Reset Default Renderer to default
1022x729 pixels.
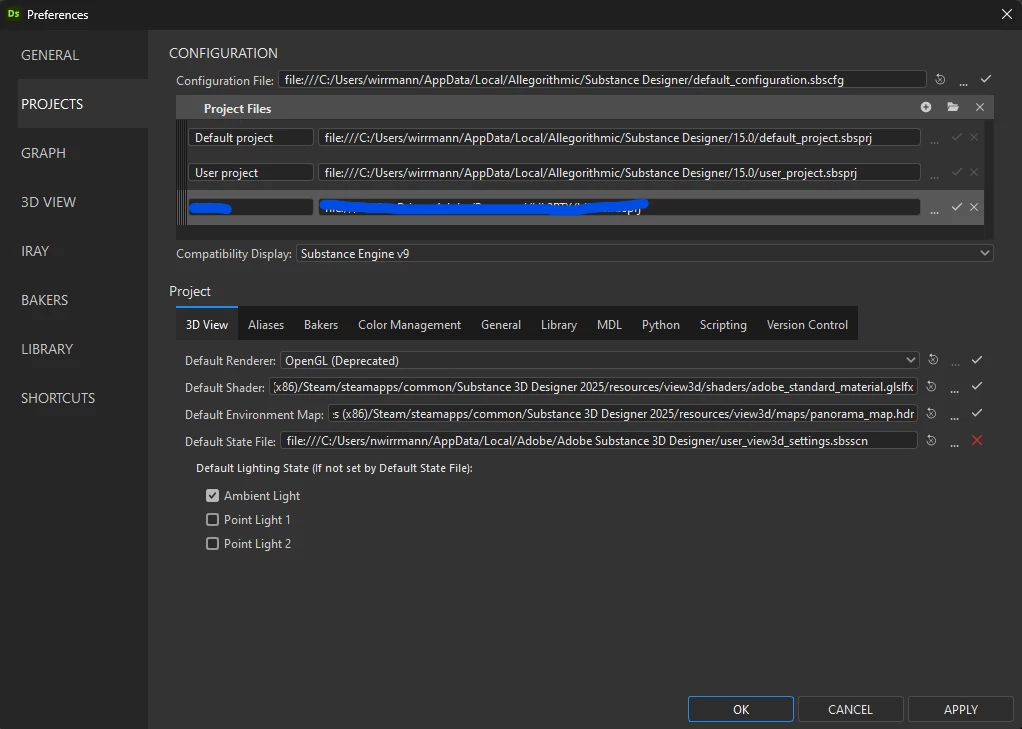point(933,359)
